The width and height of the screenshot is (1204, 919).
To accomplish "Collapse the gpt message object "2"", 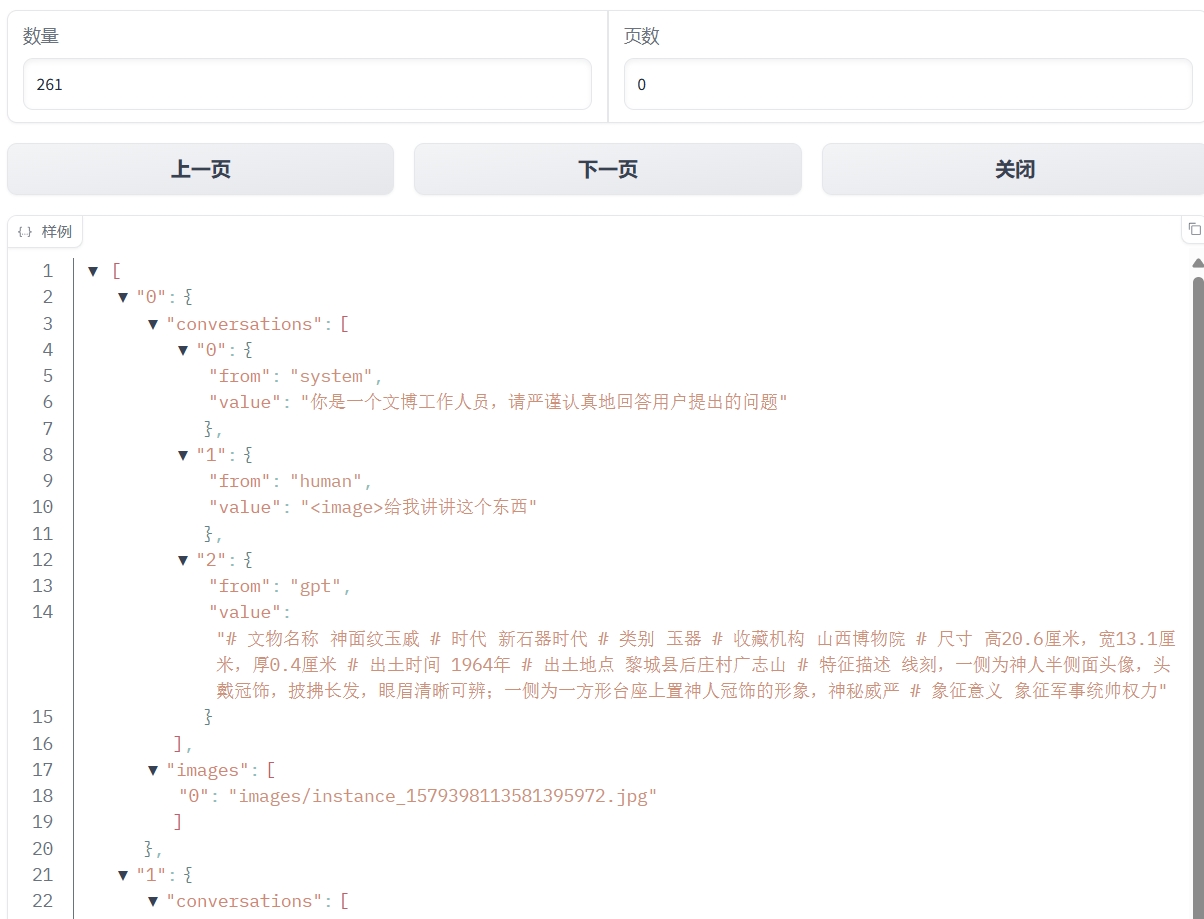I will point(182,560).
